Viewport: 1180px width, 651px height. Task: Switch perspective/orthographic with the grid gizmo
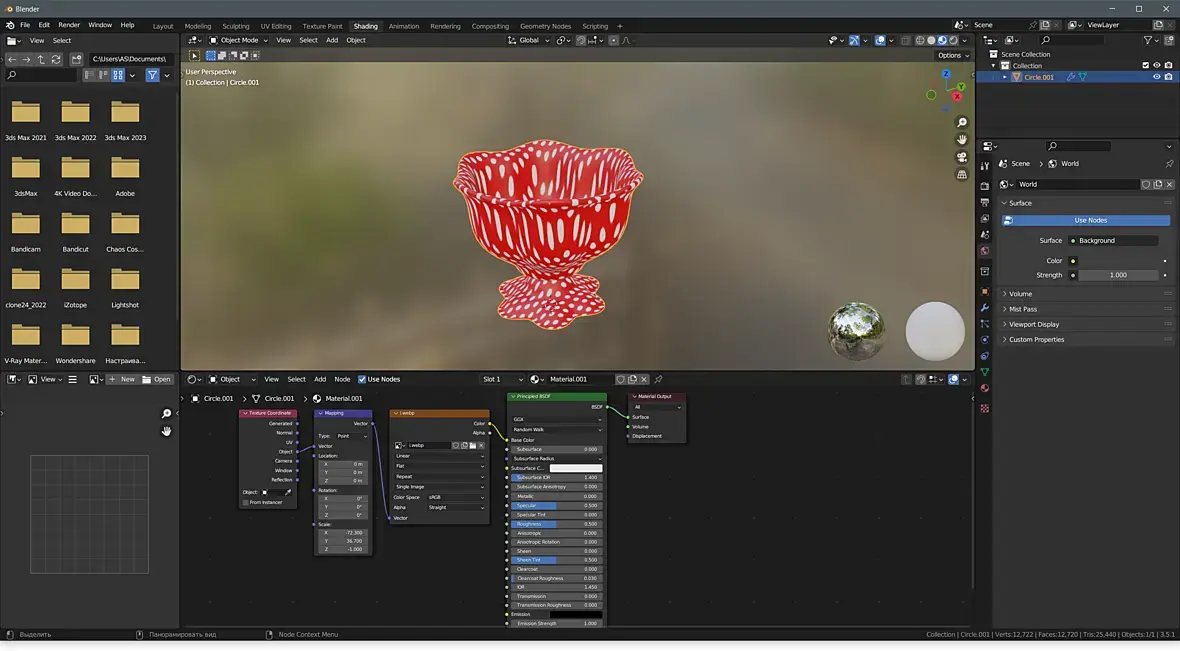pyautogui.click(x=962, y=175)
